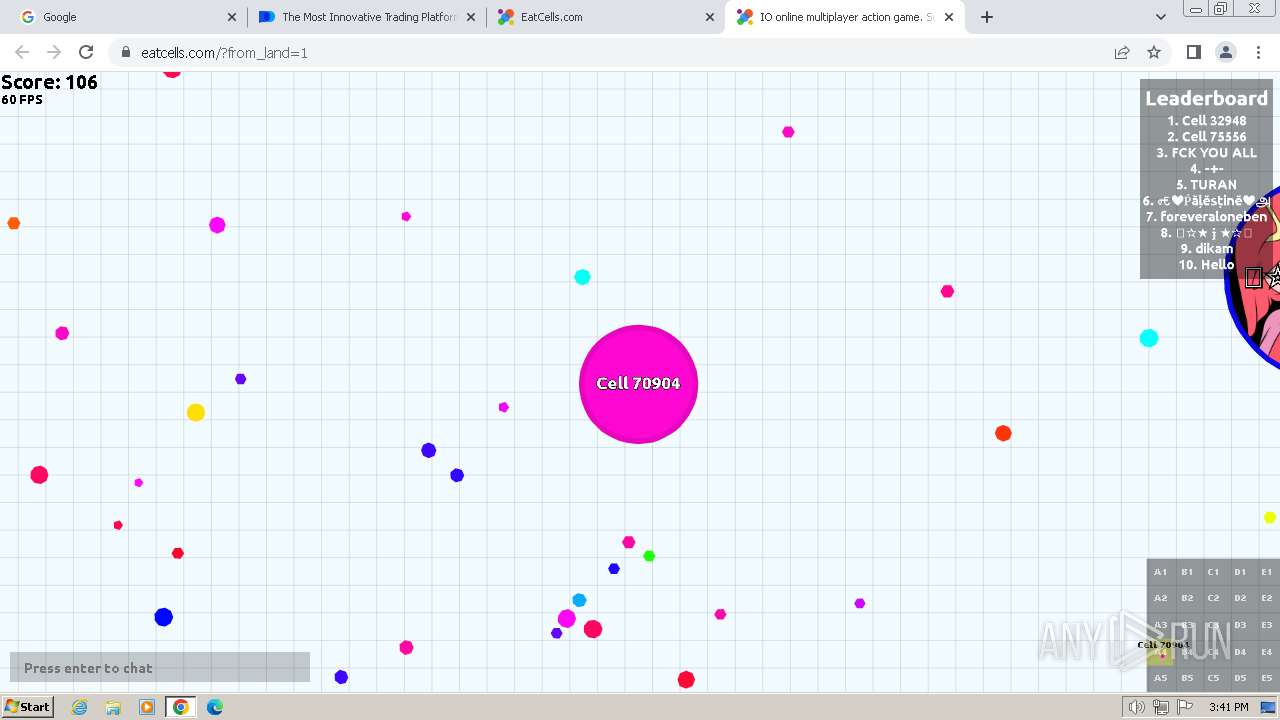Open the Windows Start menu

point(28,707)
